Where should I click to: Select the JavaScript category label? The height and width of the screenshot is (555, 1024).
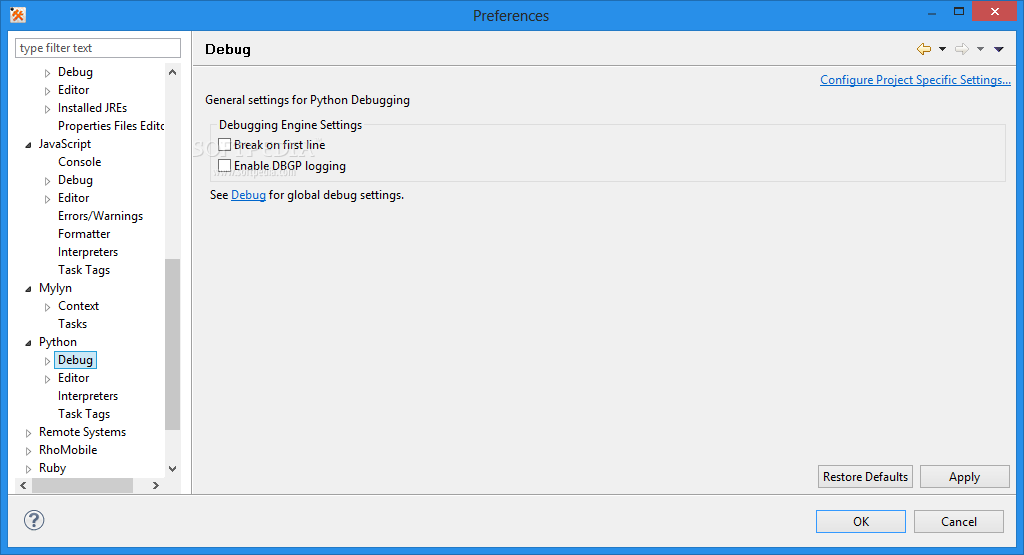[65, 144]
